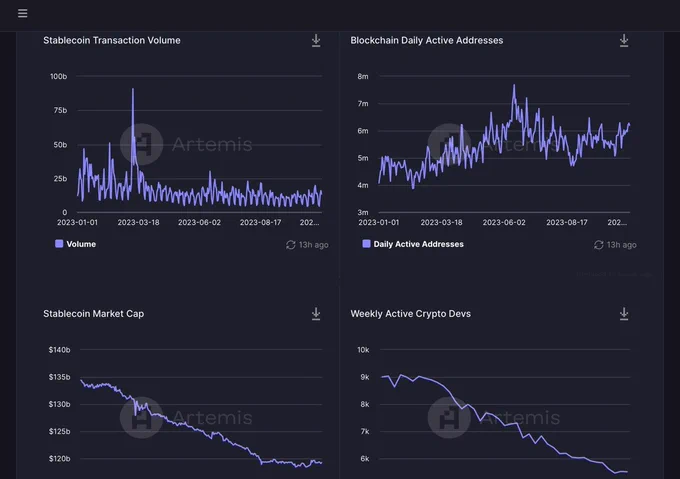Refresh the Stablecoin Transaction Volume data icon
The height and width of the screenshot is (479, 680).
coord(291,245)
